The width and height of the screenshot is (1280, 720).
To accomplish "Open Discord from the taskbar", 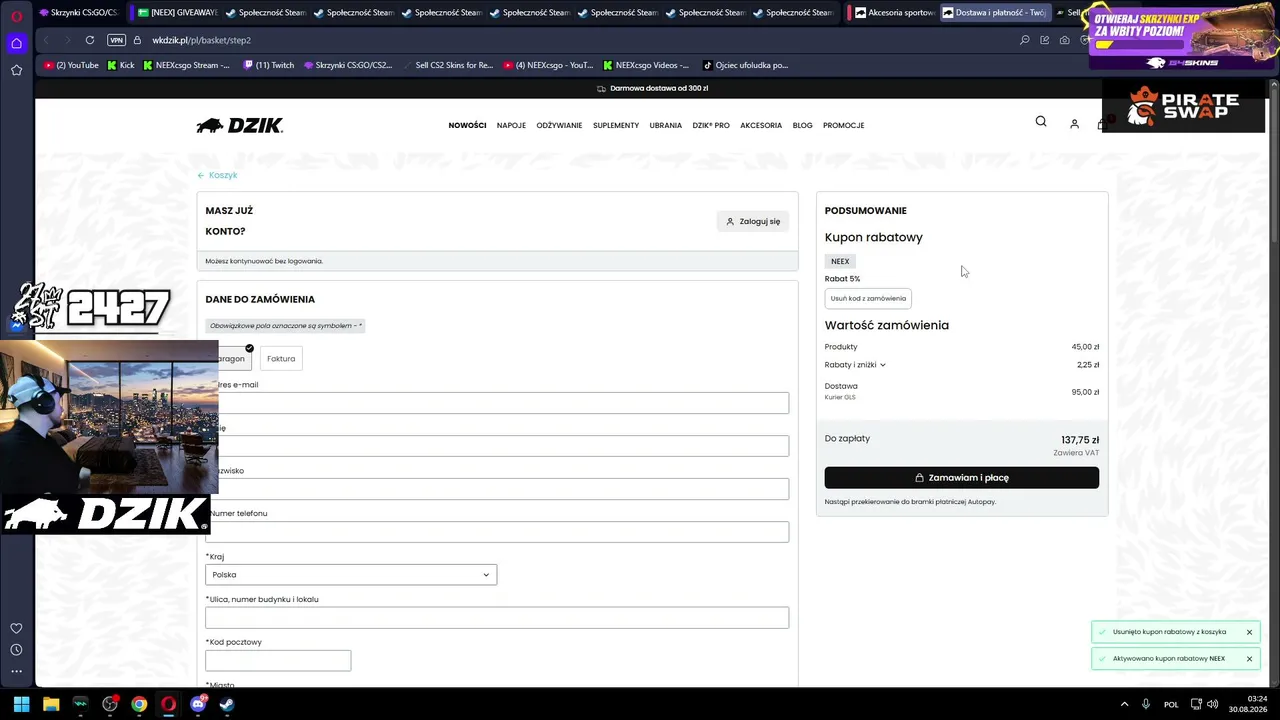I will (x=198, y=704).
